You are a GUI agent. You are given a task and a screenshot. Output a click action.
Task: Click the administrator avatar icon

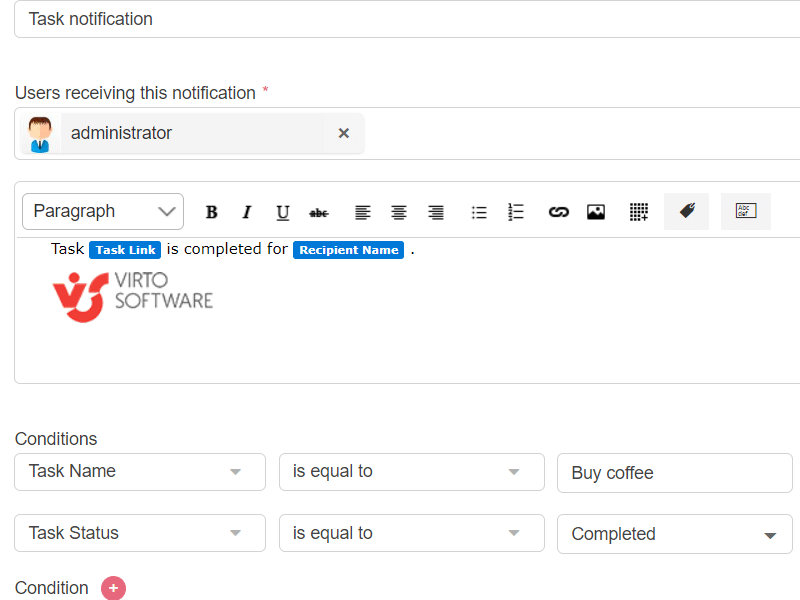click(40, 134)
